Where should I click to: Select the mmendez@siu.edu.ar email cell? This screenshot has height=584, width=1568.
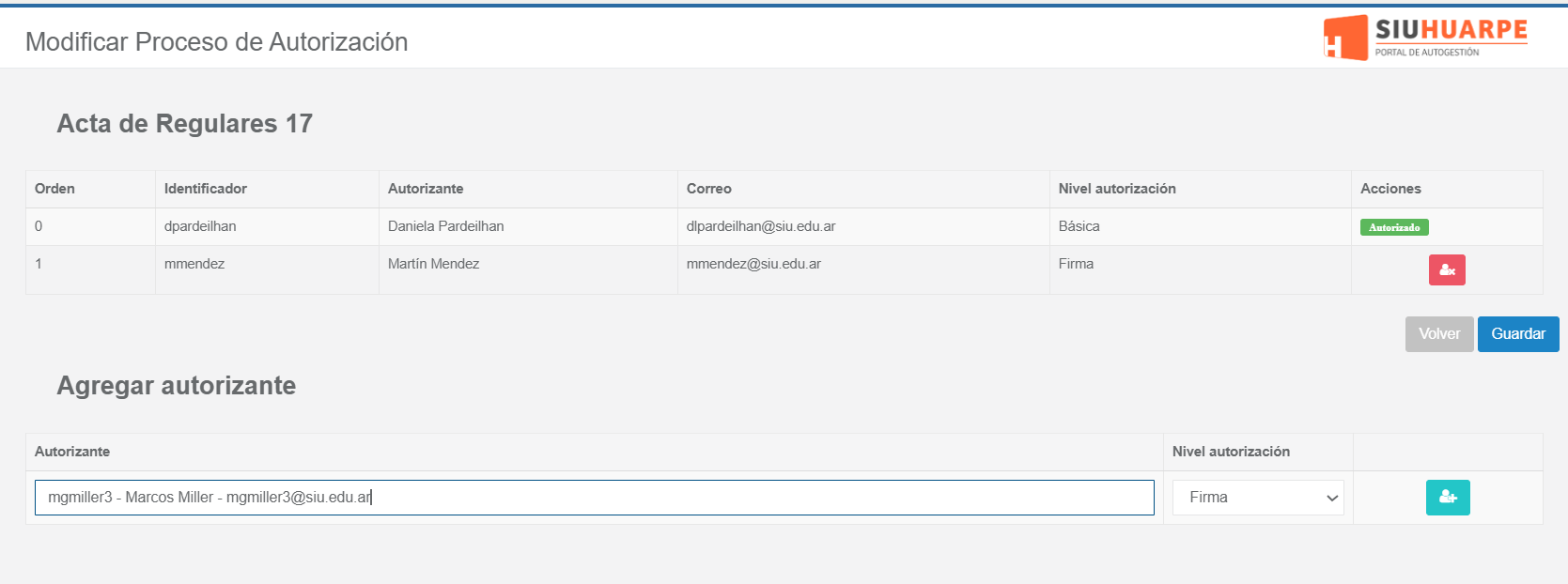(x=753, y=264)
